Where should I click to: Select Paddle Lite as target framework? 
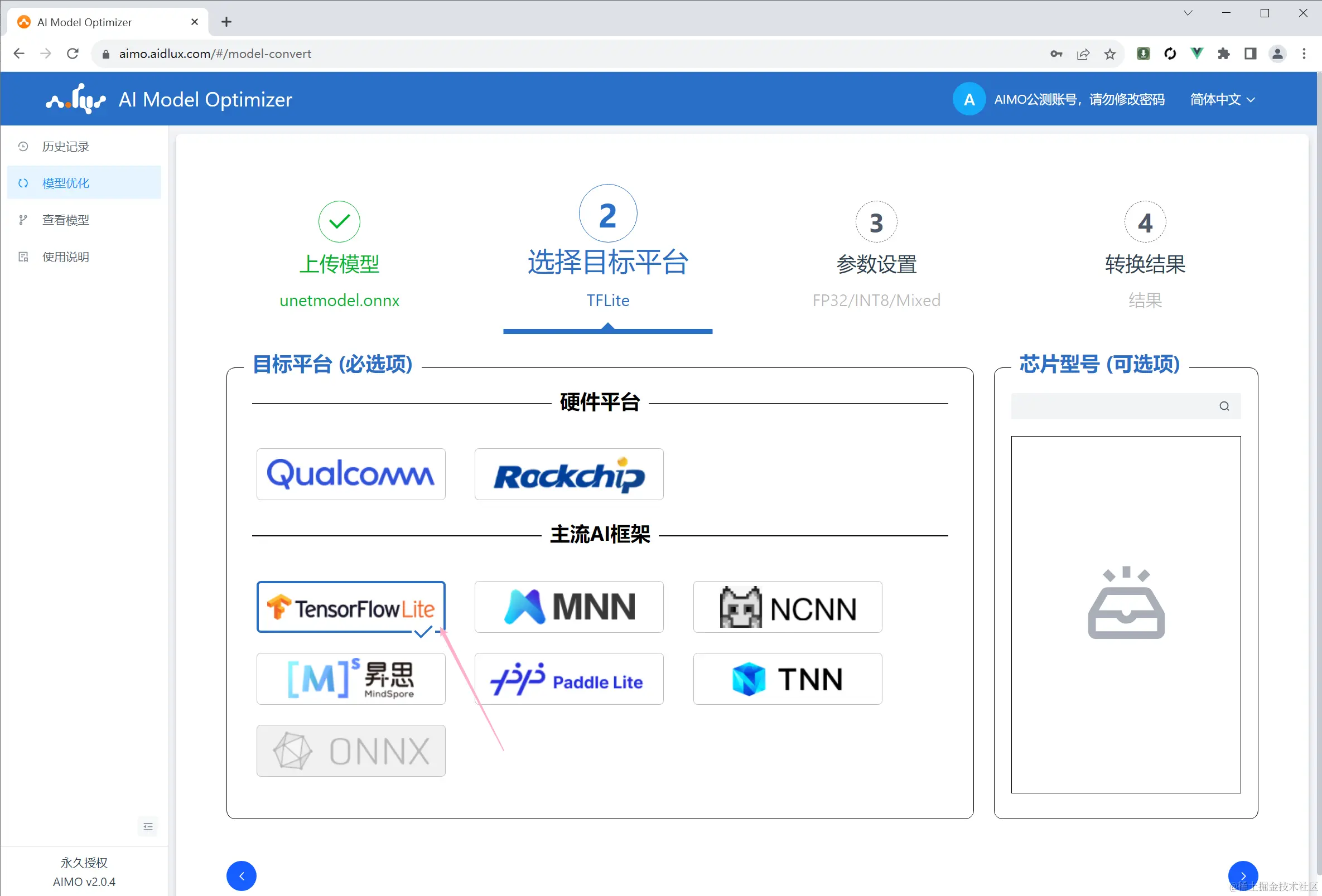pos(568,678)
